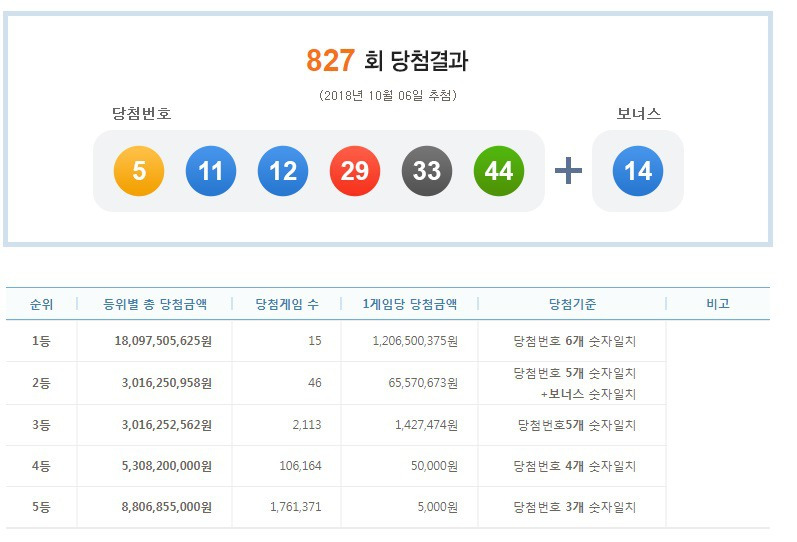Select the 회 당첨결과 heading text
This screenshot has height=542, width=797.
pos(416,61)
